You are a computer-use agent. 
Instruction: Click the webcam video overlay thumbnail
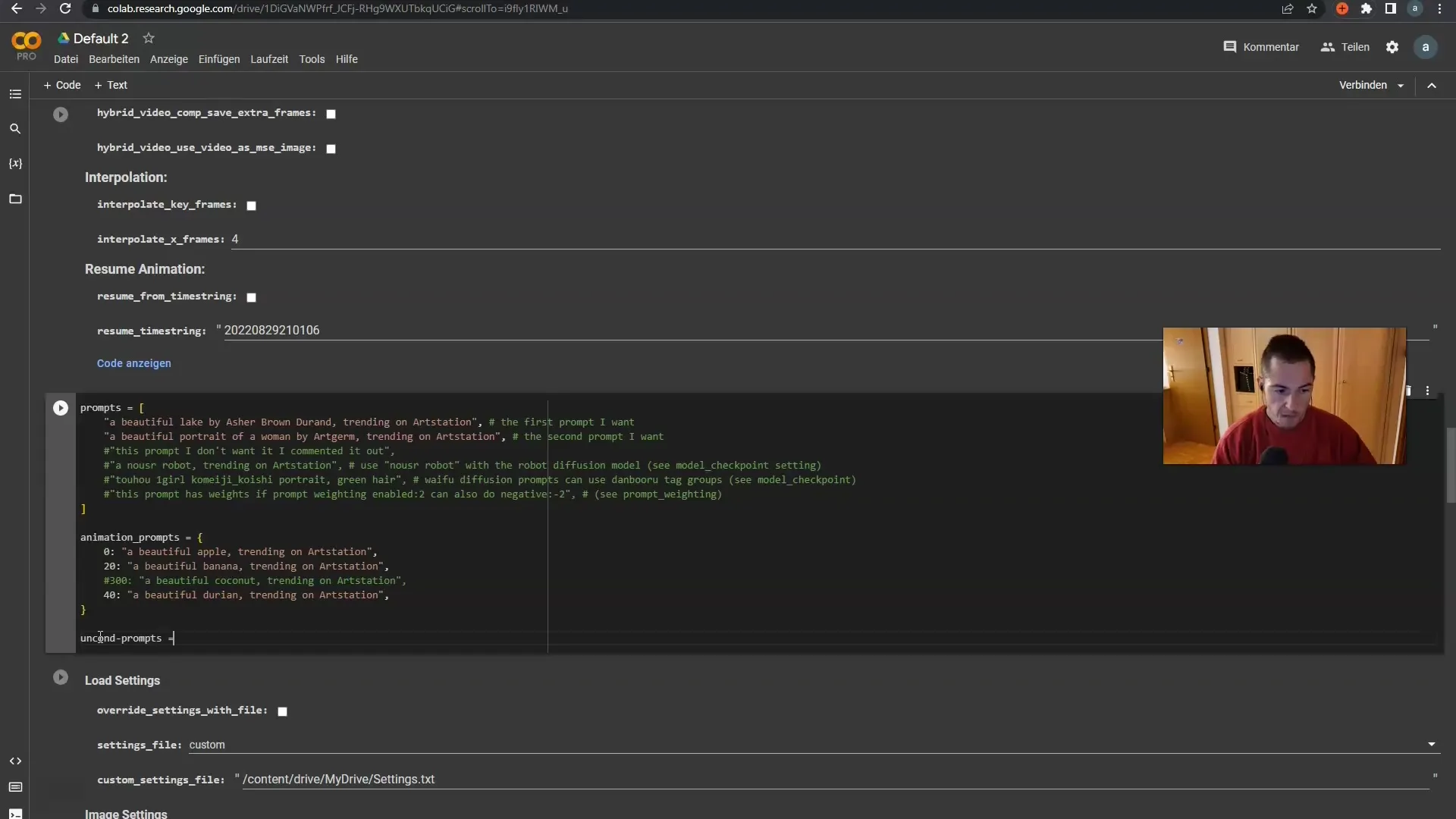1285,396
